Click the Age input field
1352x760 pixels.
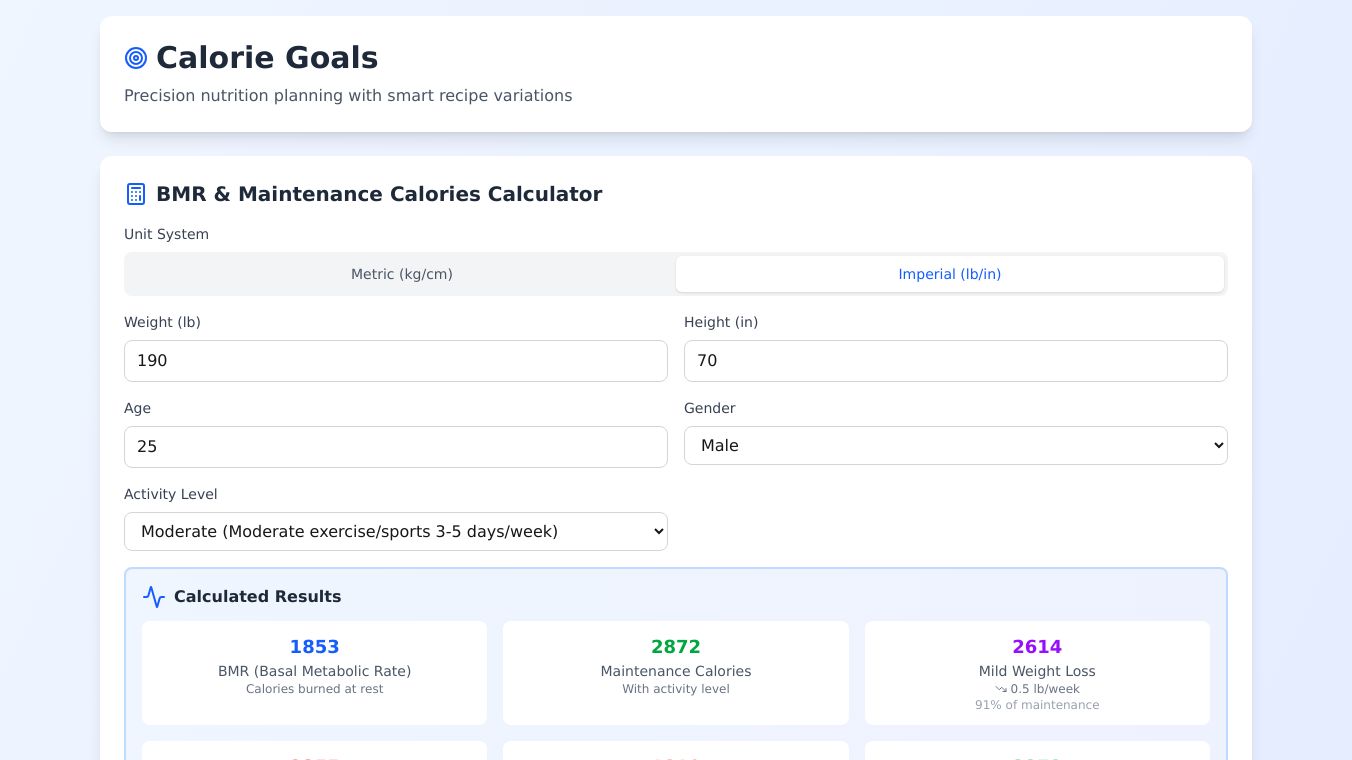click(x=395, y=447)
